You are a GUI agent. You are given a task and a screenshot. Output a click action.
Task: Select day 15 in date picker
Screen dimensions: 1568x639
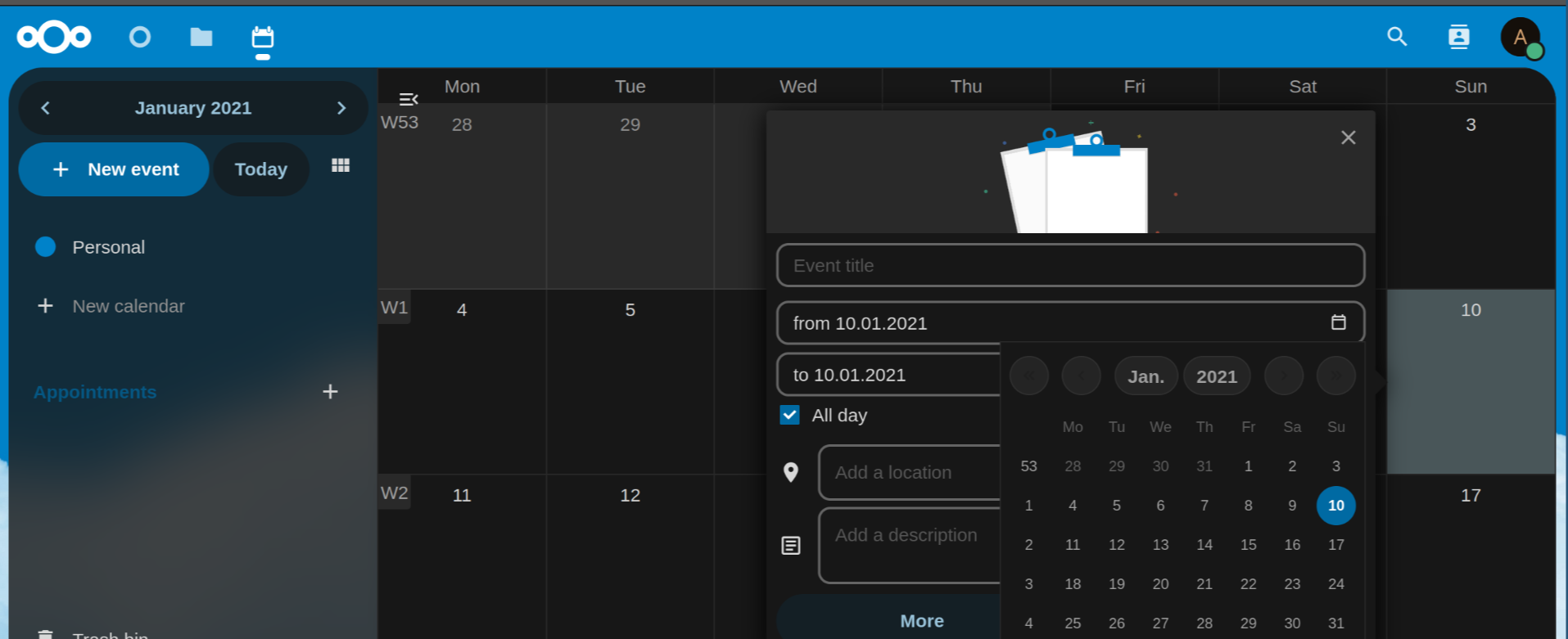(x=1249, y=545)
